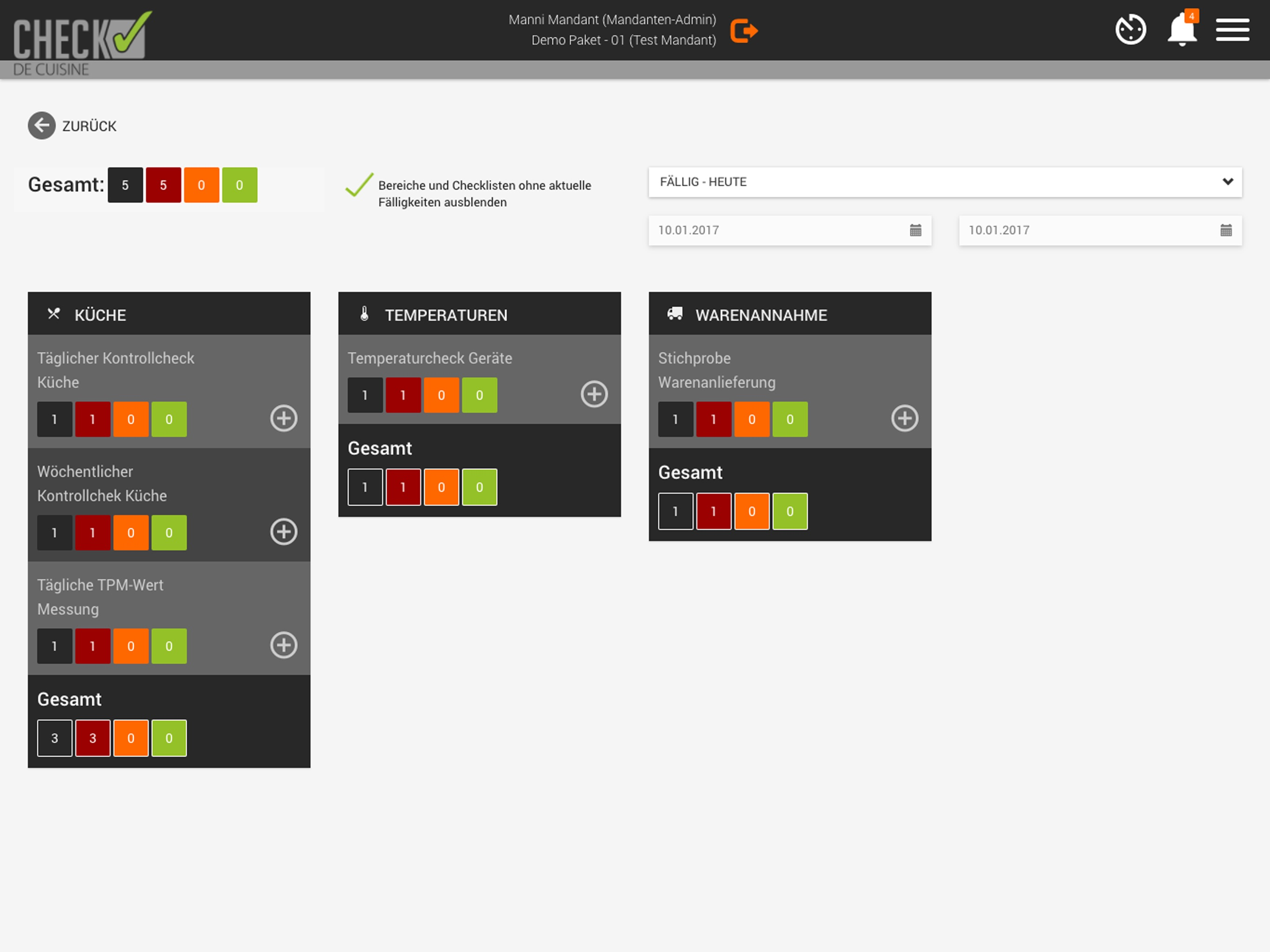
Task: Open notifications bell icon
Action: 1182,30
